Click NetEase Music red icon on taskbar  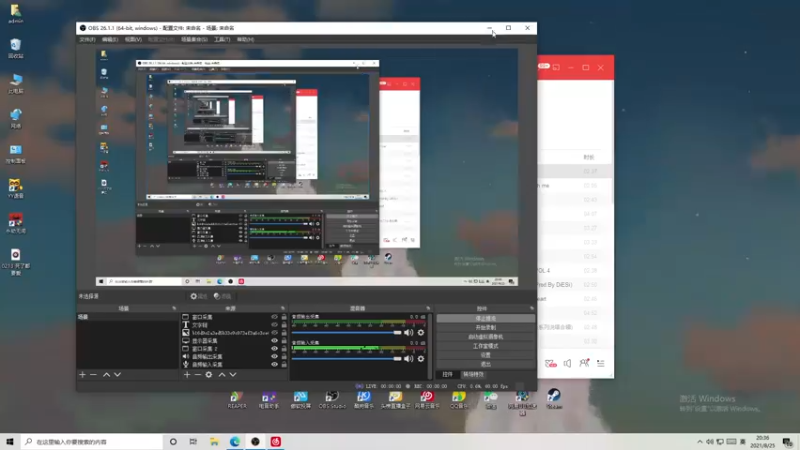point(276,441)
